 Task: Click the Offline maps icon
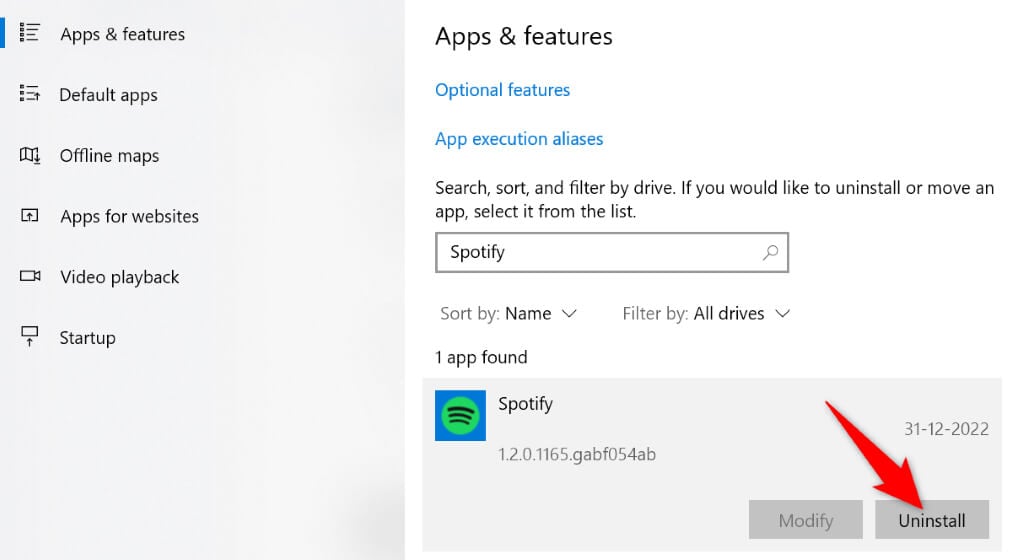click(29, 155)
